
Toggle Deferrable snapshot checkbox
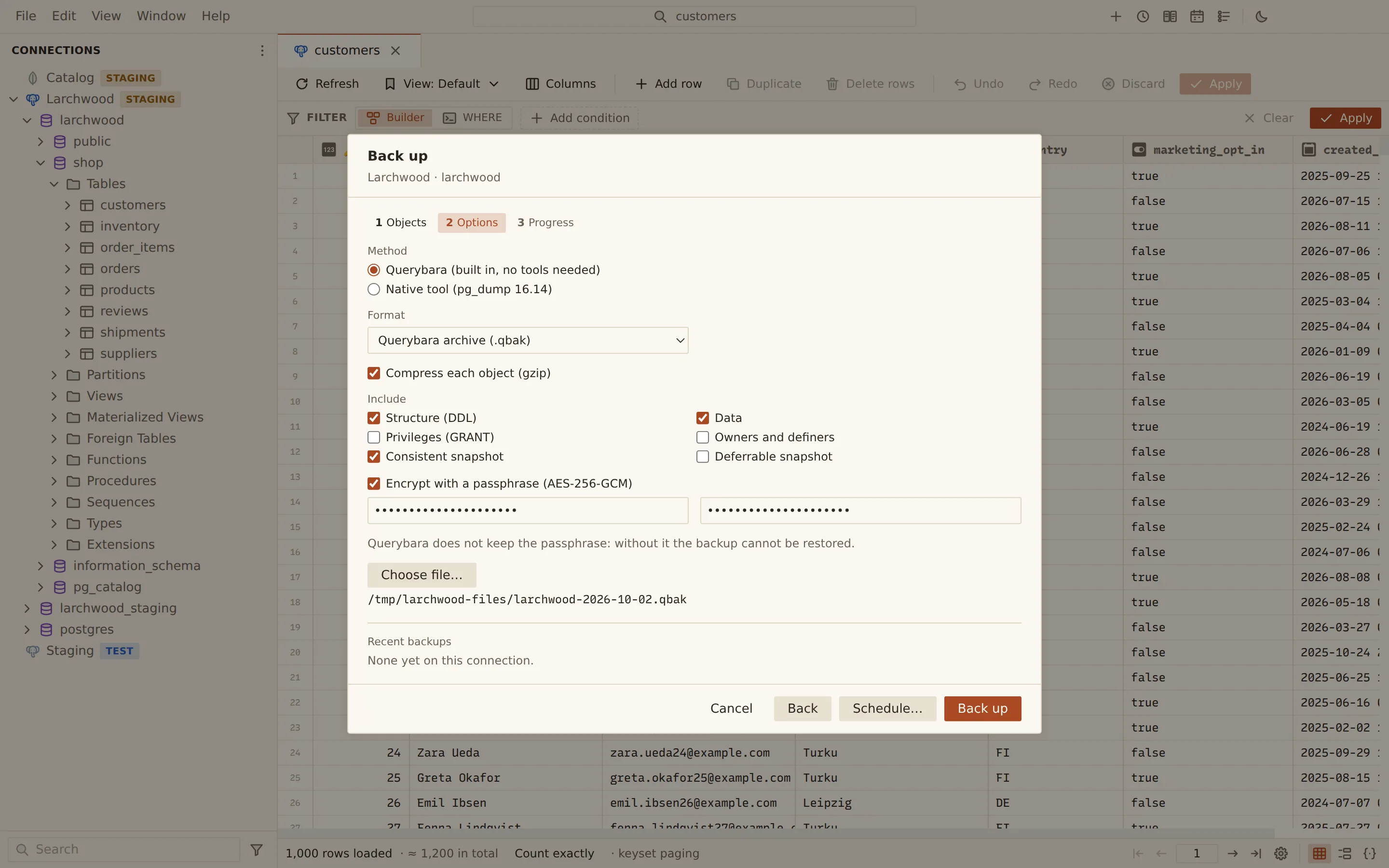[x=703, y=457]
